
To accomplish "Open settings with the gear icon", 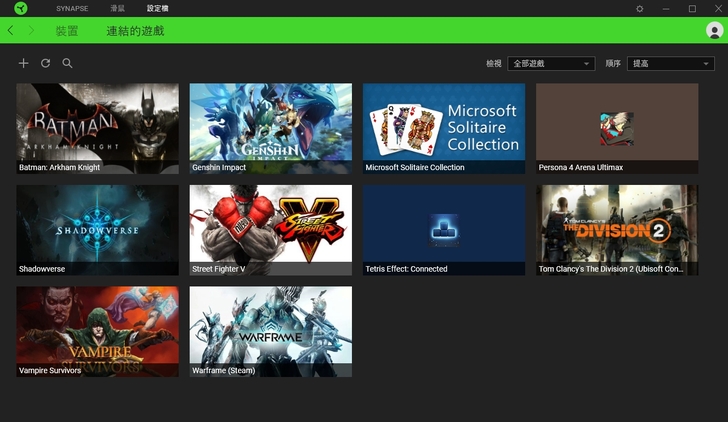I will [640, 8].
